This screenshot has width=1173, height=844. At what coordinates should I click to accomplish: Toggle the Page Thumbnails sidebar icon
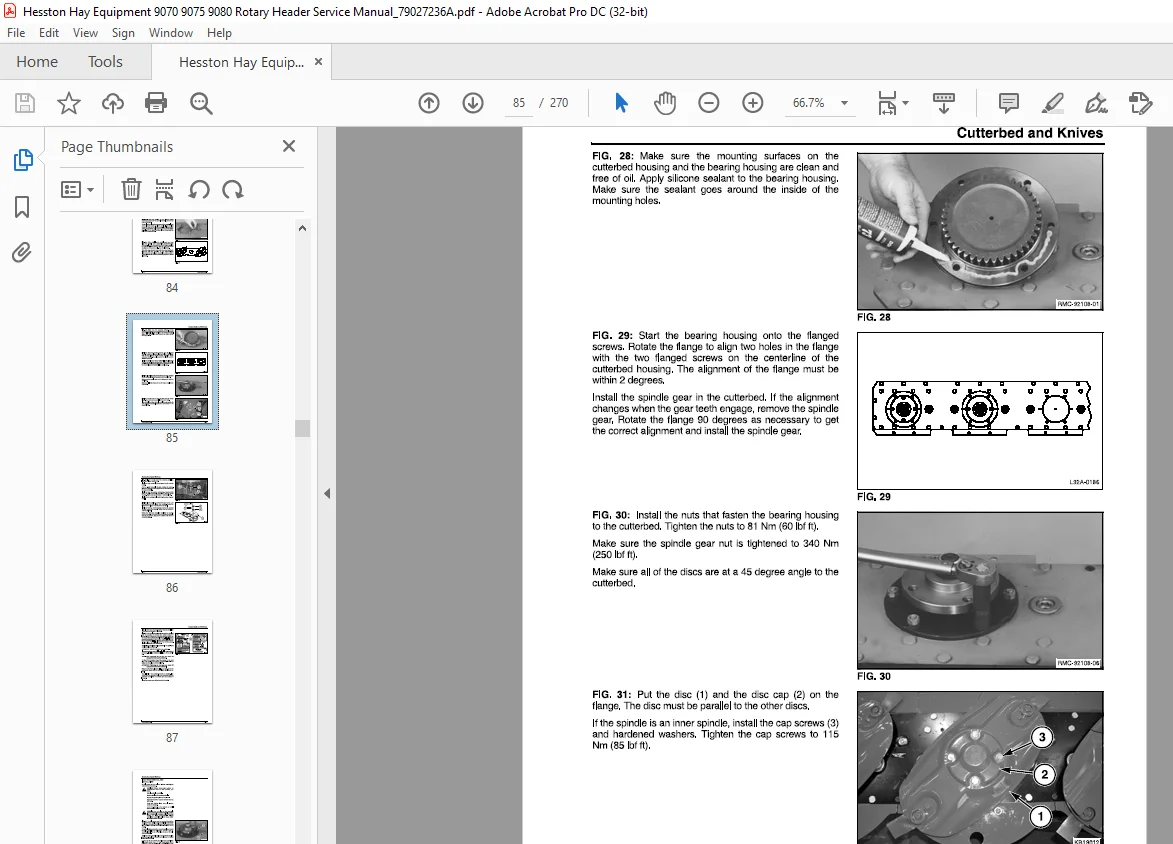coord(22,159)
